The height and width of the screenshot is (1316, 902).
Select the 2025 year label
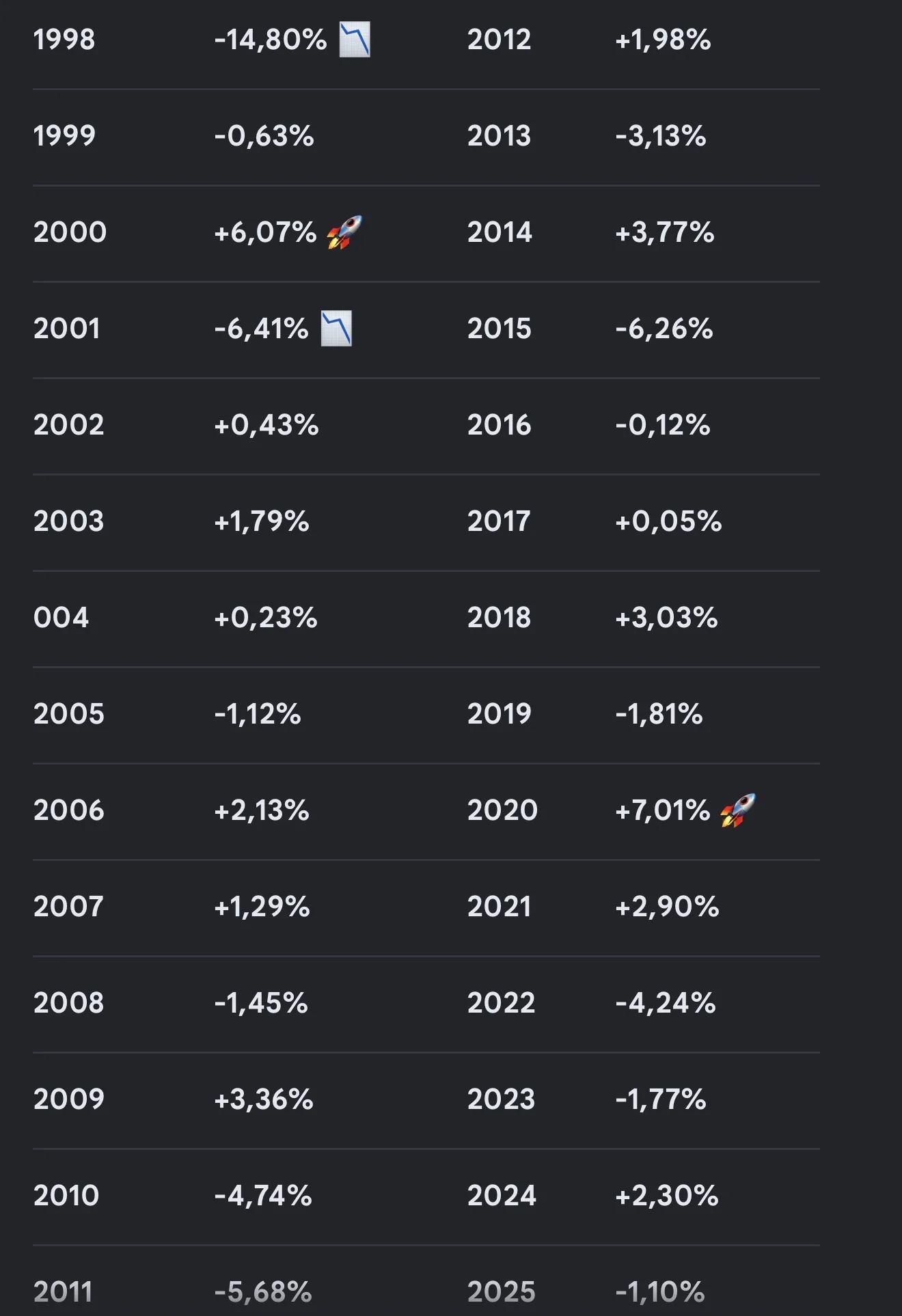(502, 1292)
